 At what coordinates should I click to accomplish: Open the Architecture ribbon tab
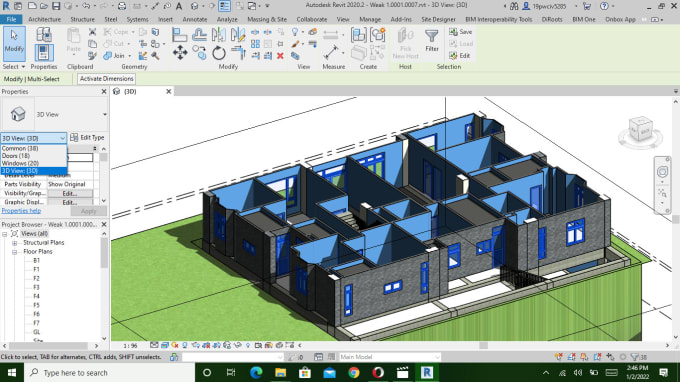coord(44,20)
